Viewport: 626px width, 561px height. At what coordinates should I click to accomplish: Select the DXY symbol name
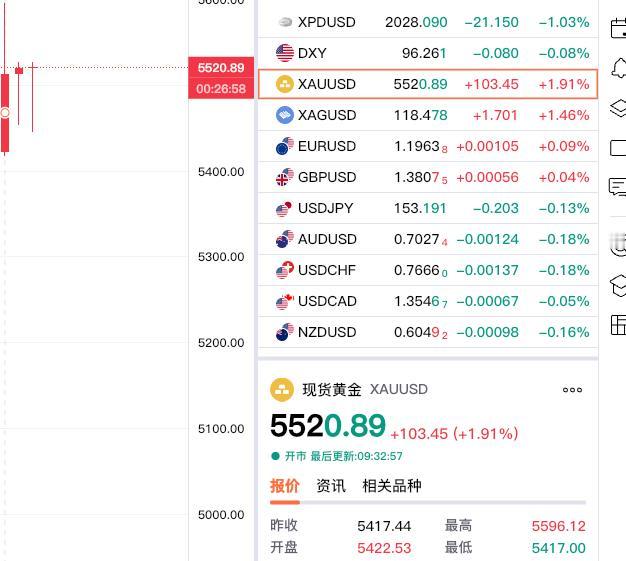(x=312, y=53)
